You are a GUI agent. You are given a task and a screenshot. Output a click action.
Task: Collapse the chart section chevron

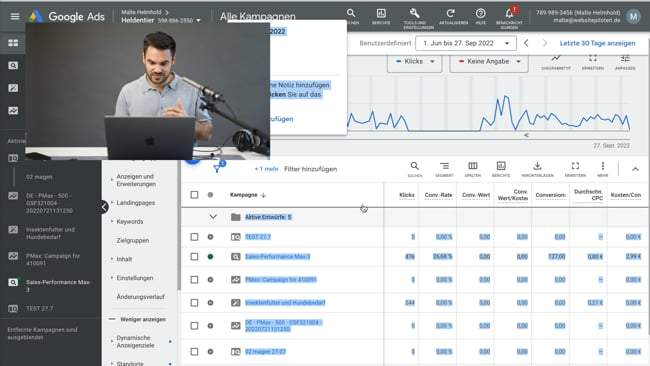[x=635, y=169]
